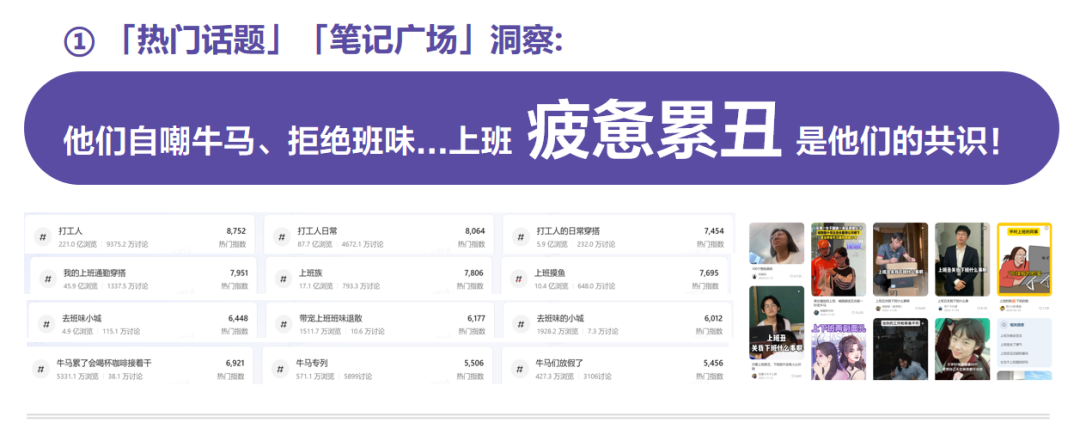Click the hot index value 8,064
Image resolution: width=1080 pixels, height=441 pixels.
(475, 232)
